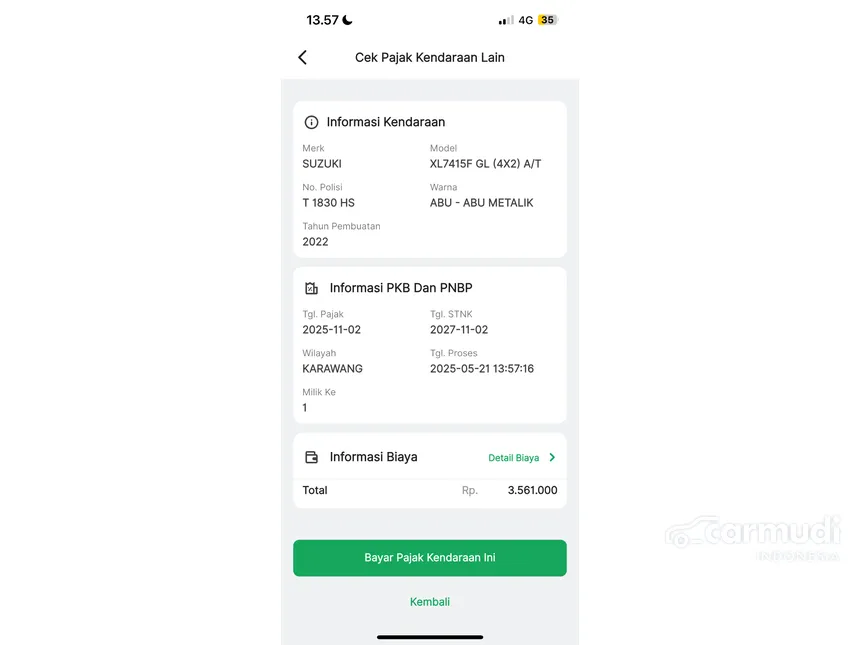Screen dimensions: 860x645
Task: Tap the info icon beside Informasi Kendaraan
Action: (x=311, y=122)
